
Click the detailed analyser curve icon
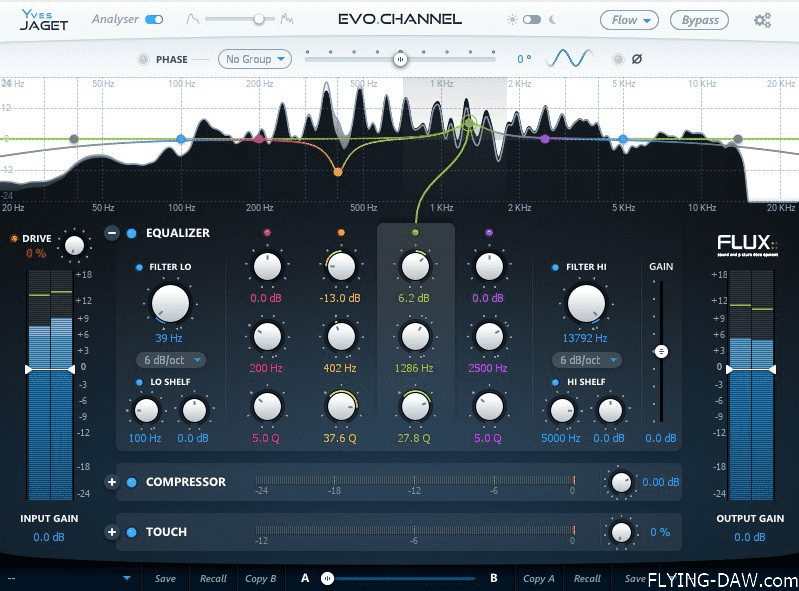pos(287,19)
